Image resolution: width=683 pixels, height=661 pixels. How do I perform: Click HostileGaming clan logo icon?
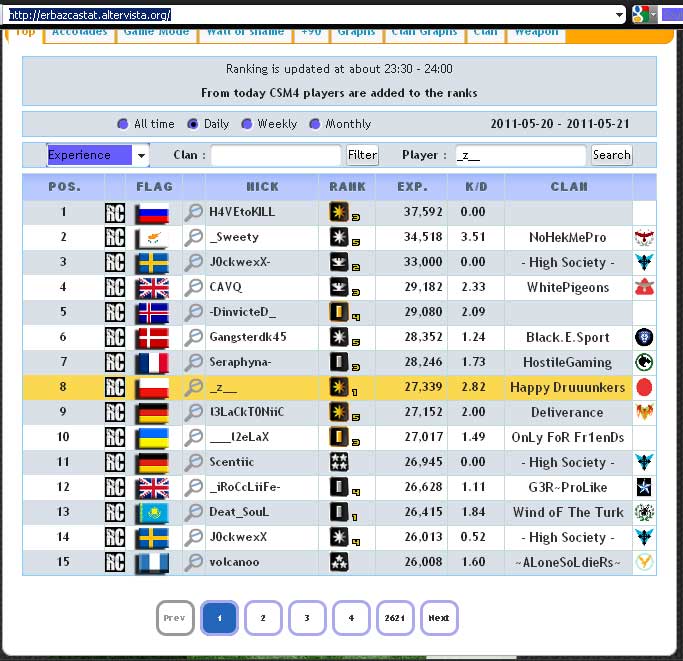pyautogui.click(x=644, y=362)
